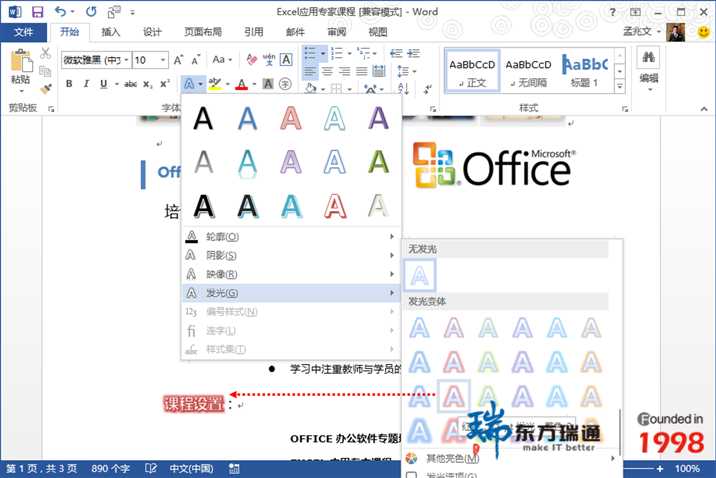Click 中文(中国) language indicator in status bar
This screenshot has height=478, width=716.
coord(191,468)
